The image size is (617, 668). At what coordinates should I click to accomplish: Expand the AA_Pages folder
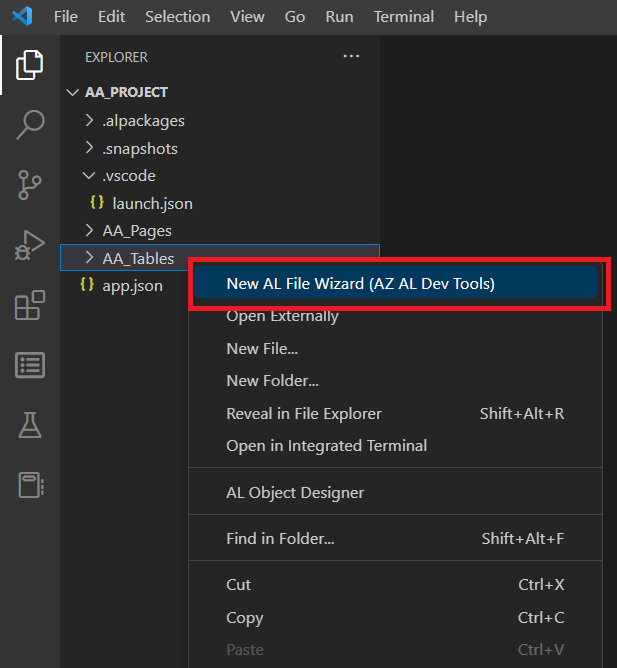click(x=89, y=230)
